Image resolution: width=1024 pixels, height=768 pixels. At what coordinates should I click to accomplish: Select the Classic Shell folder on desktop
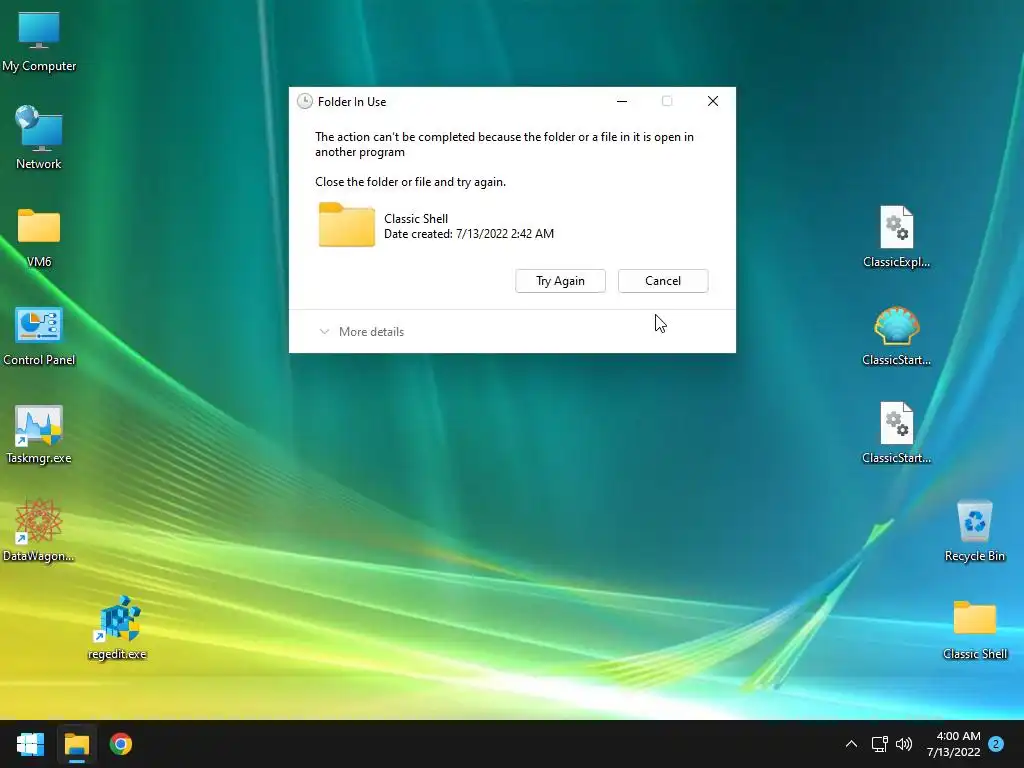(974, 630)
